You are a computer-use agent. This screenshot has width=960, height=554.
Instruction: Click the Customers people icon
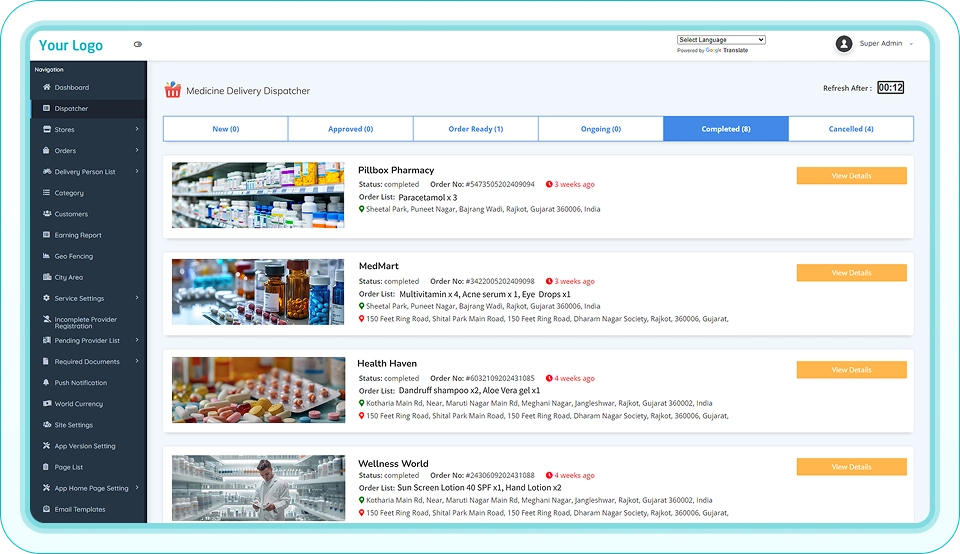click(47, 214)
